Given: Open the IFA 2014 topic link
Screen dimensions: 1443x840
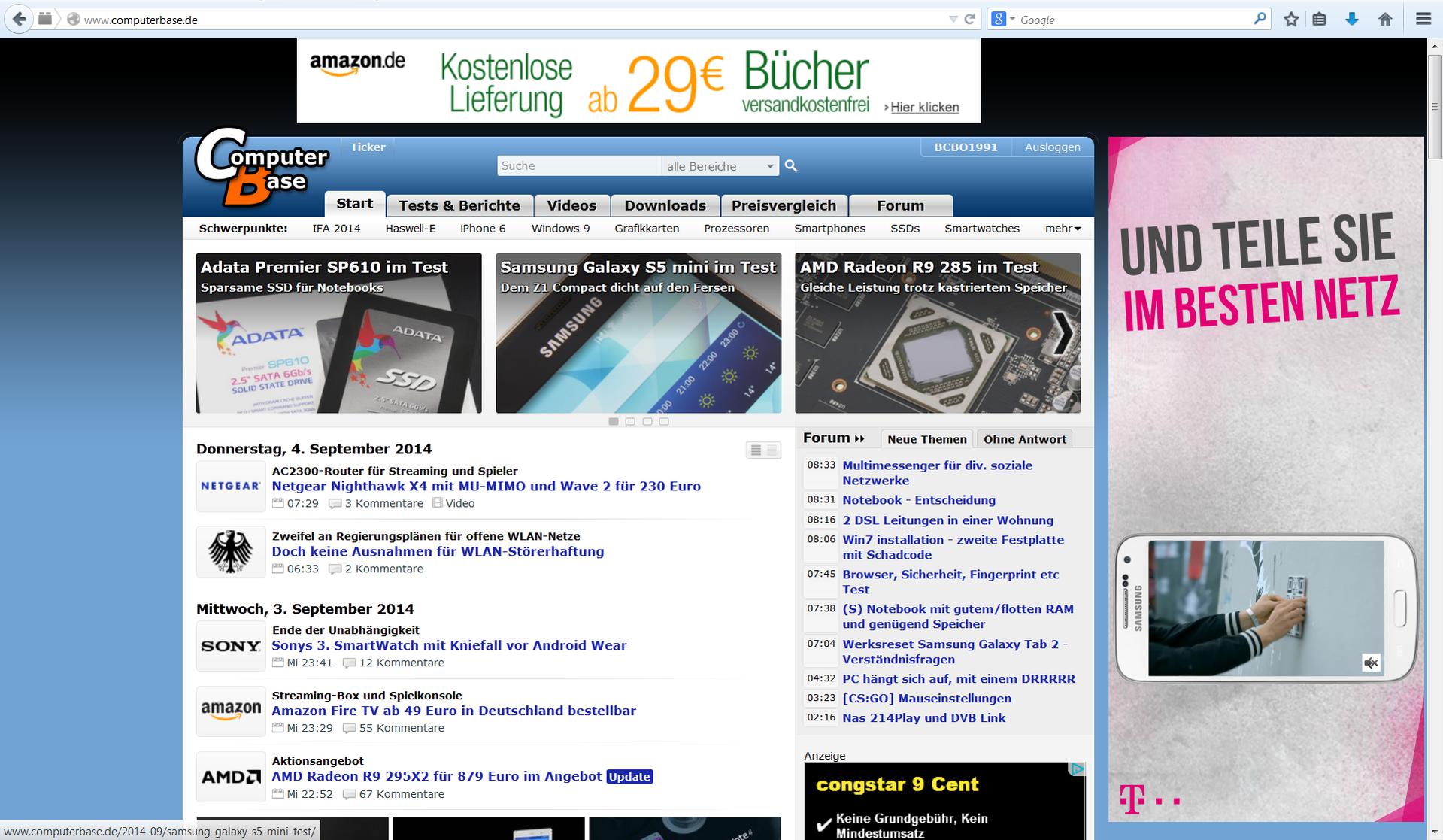Looking at the screenshot, I should click(x=336, y=229).
